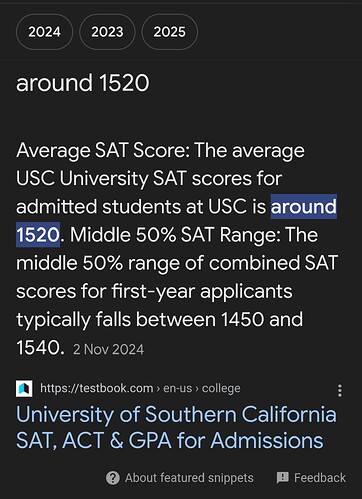
Task: Click the https://testbook.com URL text
Action: 96,388
